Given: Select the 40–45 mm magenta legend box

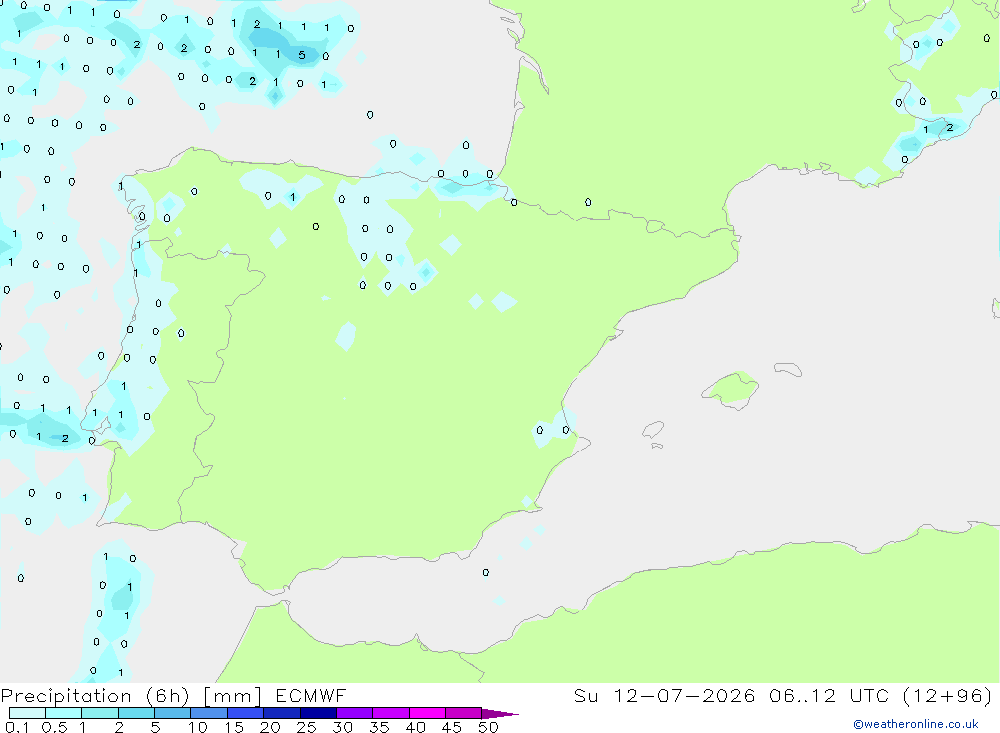Looking at the screenshot, I should coord(427,713).
